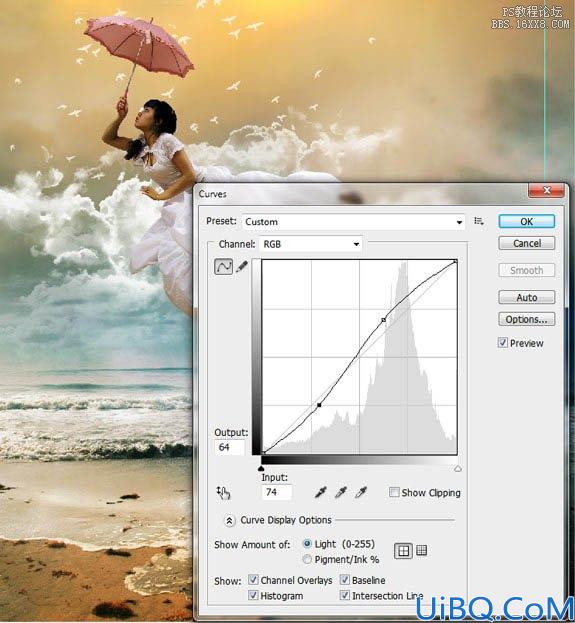Toggle the Preview checkbox
This screenshot has height=623, width=575.
coord(503,342)
